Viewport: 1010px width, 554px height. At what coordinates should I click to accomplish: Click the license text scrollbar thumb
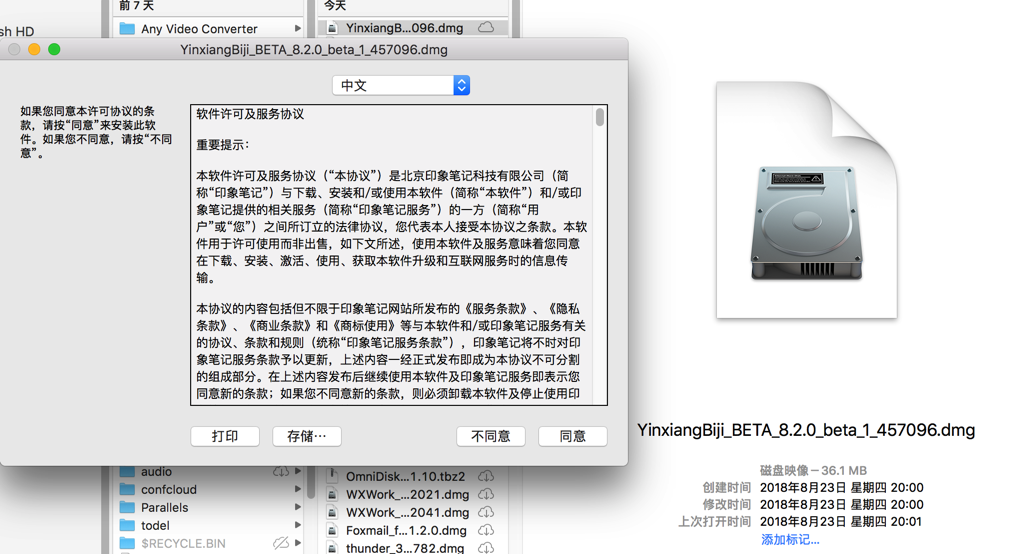tap(600, 117)
